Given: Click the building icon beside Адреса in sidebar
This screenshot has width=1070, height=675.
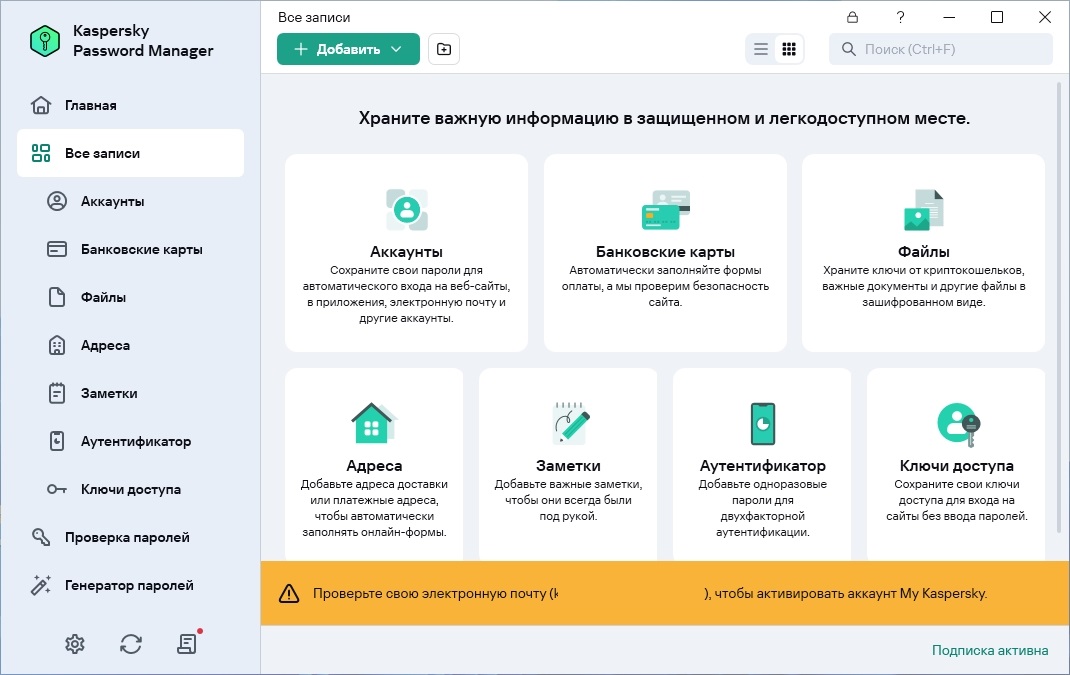Looking at the screenshot, I should click(57, 345).
